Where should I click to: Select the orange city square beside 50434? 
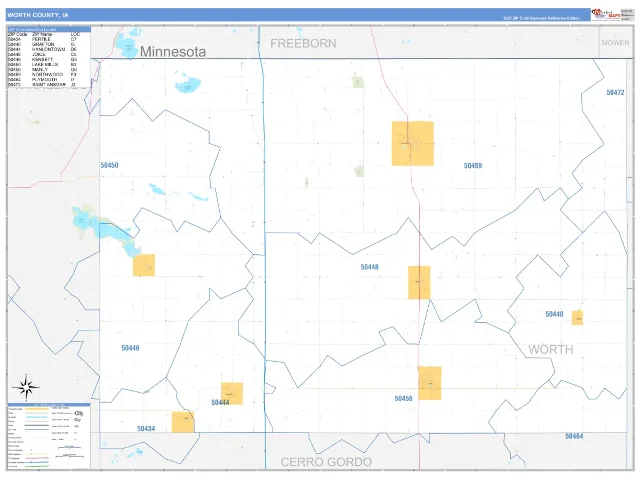point(183,422)
